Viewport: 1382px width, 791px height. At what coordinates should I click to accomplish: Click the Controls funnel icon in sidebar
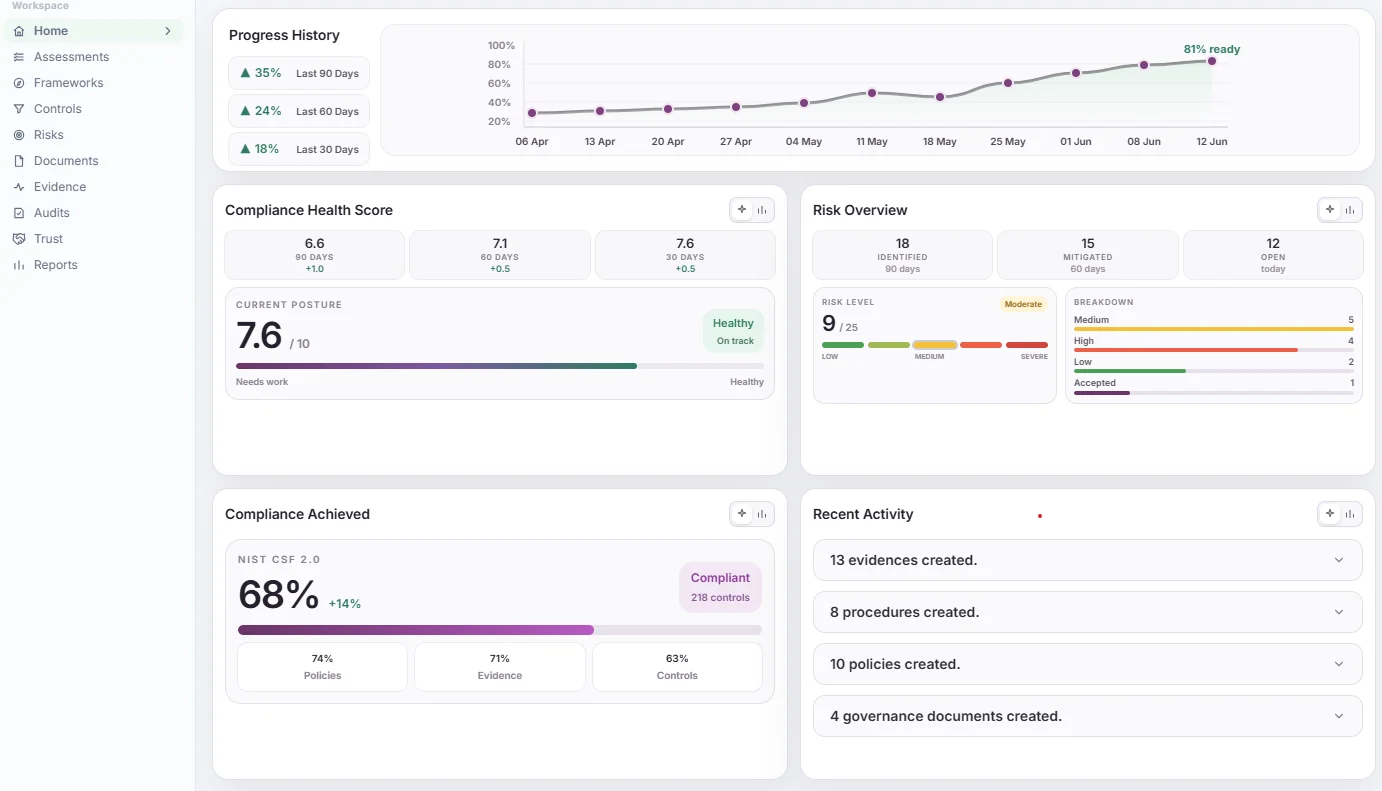[x=19, y=109]
